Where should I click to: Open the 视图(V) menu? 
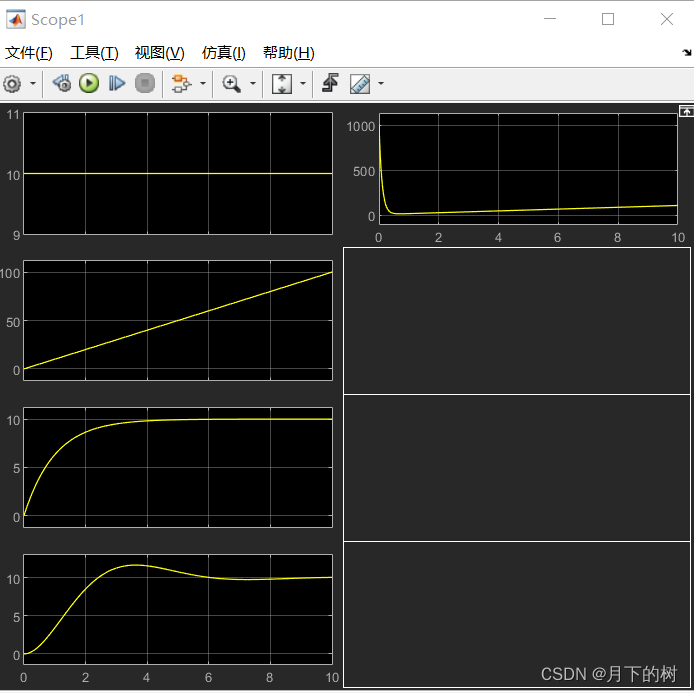[159, 53]
